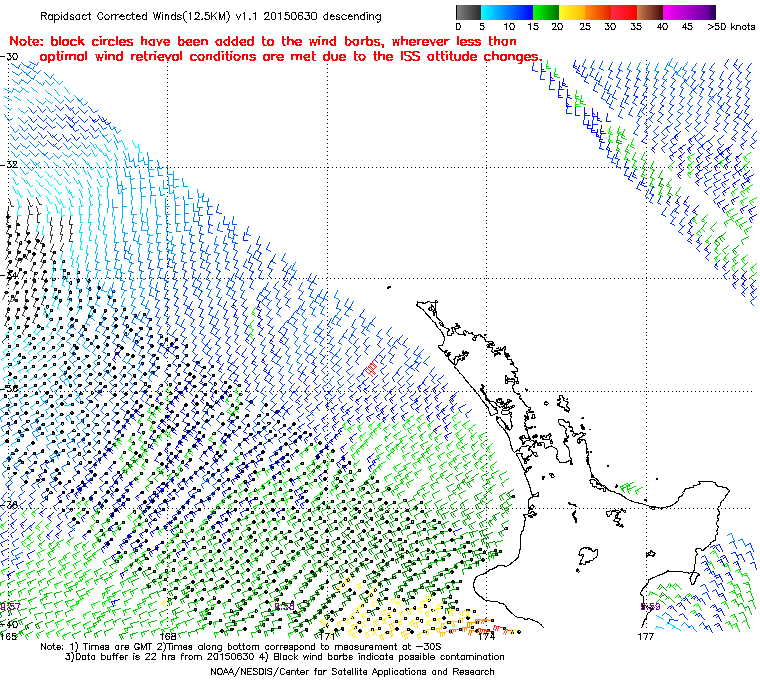Click the red wind barb cluster west of Northland
The image size is (760, 688).
(371, 368)
